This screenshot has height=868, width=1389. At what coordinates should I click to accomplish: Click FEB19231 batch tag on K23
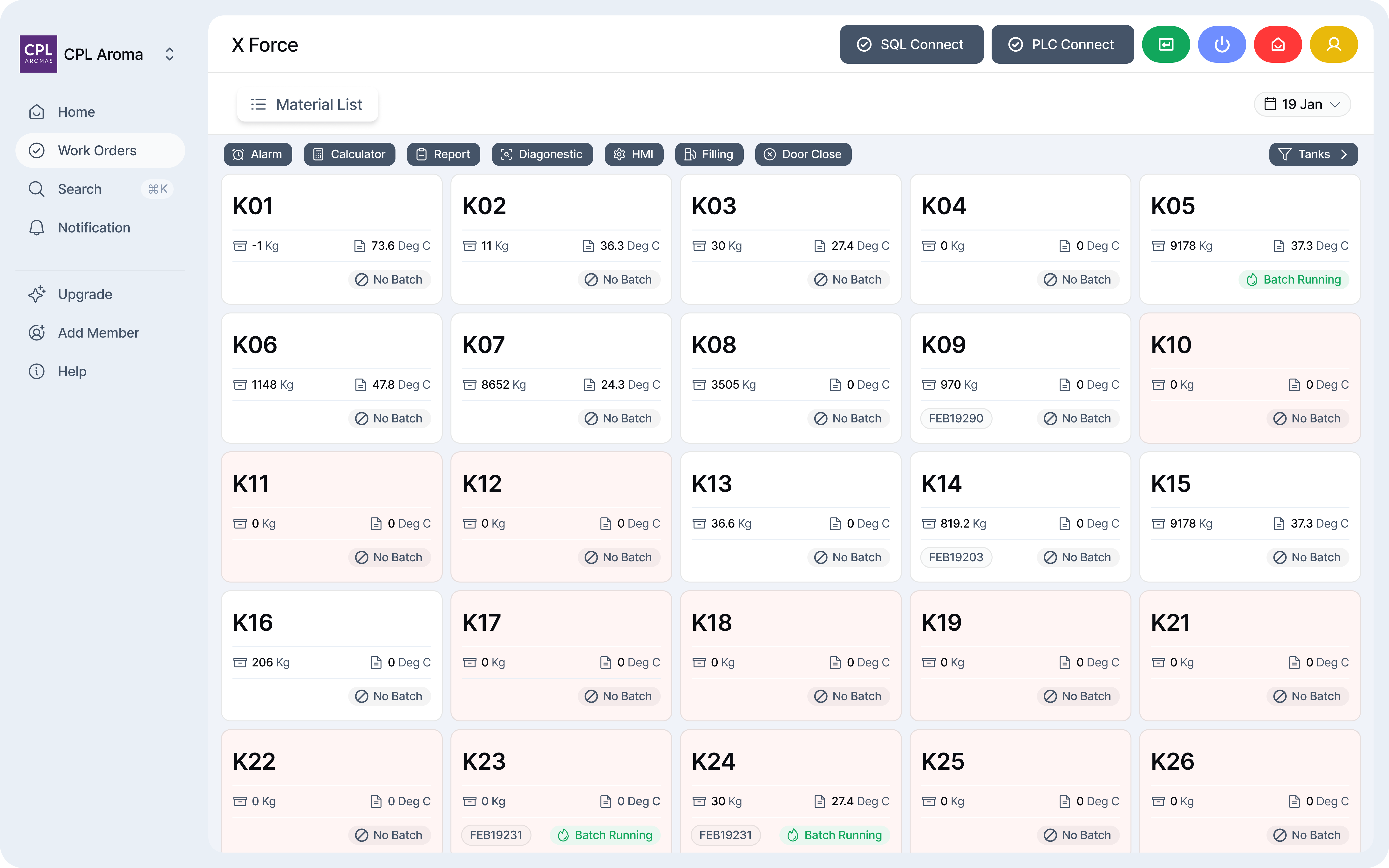point(496,835)
